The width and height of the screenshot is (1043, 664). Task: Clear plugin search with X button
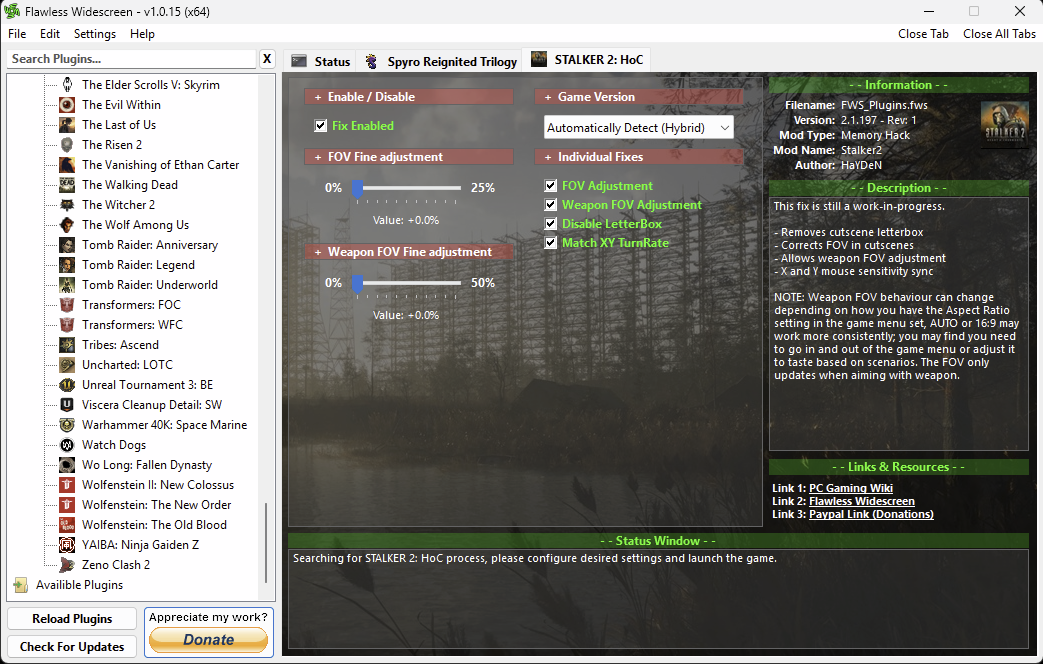267,59
